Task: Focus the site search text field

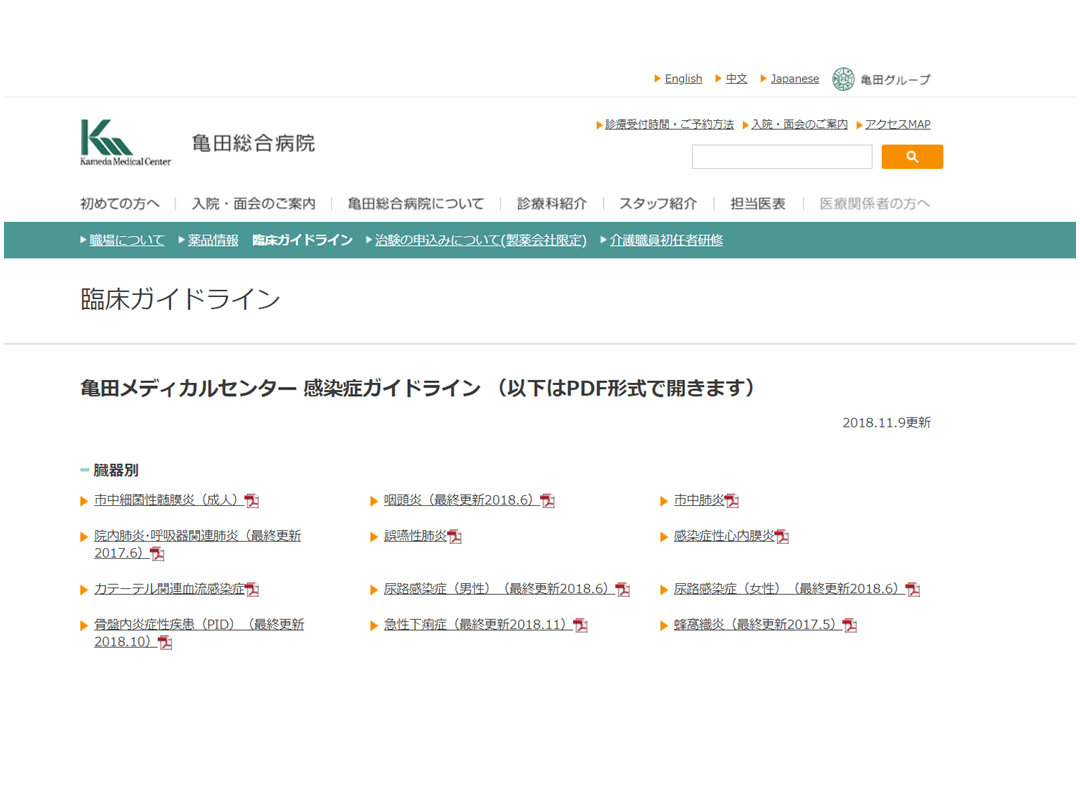Action: (782, 157)
